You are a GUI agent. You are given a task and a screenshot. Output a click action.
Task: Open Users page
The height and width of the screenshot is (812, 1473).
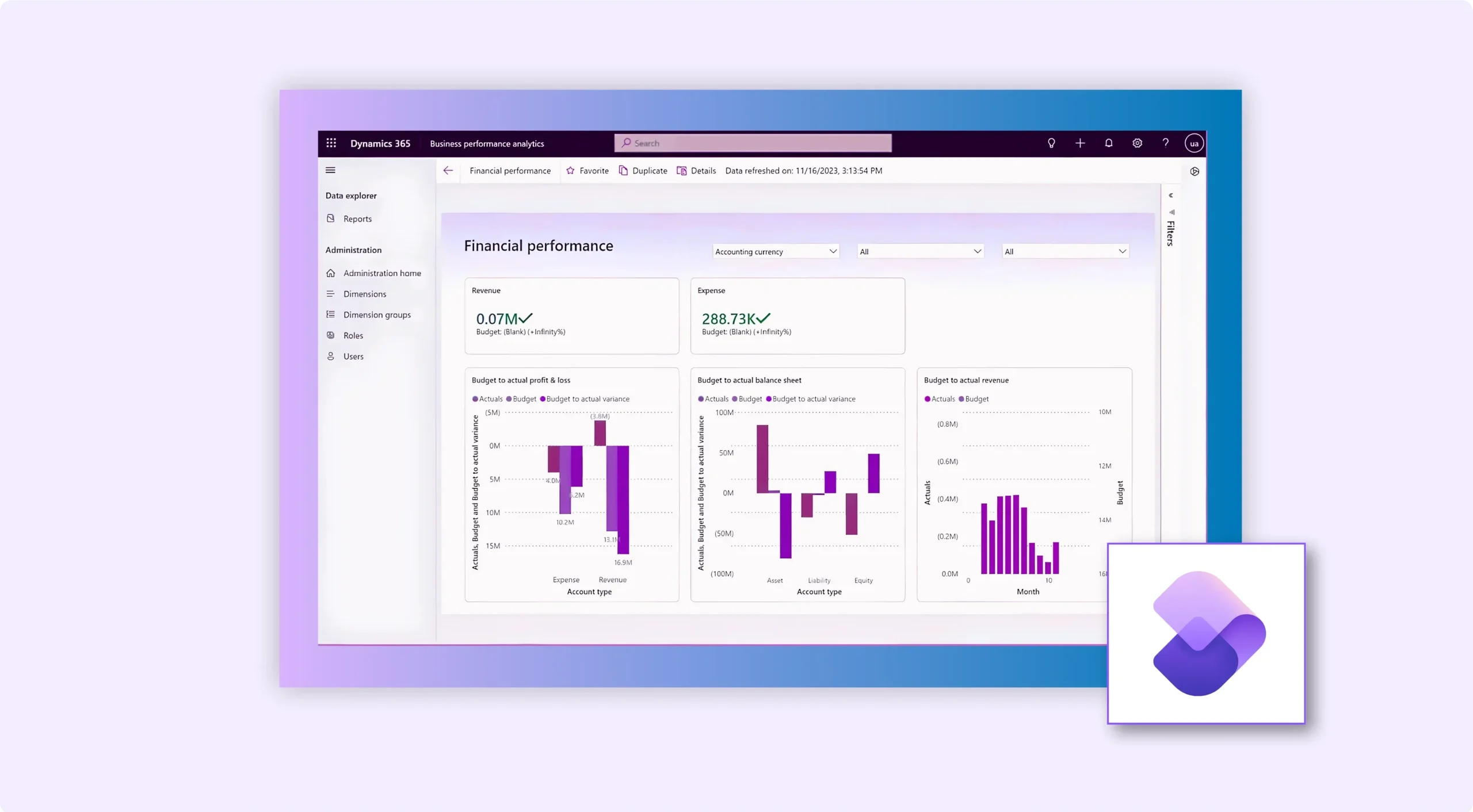click(353, 357)
